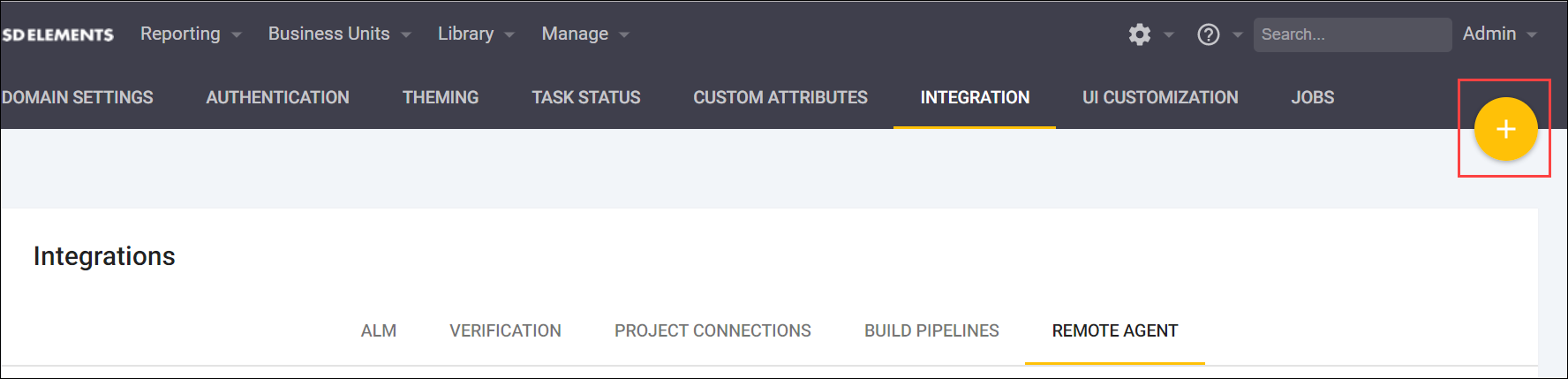Open the Admin user menu

pyautogui.click(x=1499, y=34)
